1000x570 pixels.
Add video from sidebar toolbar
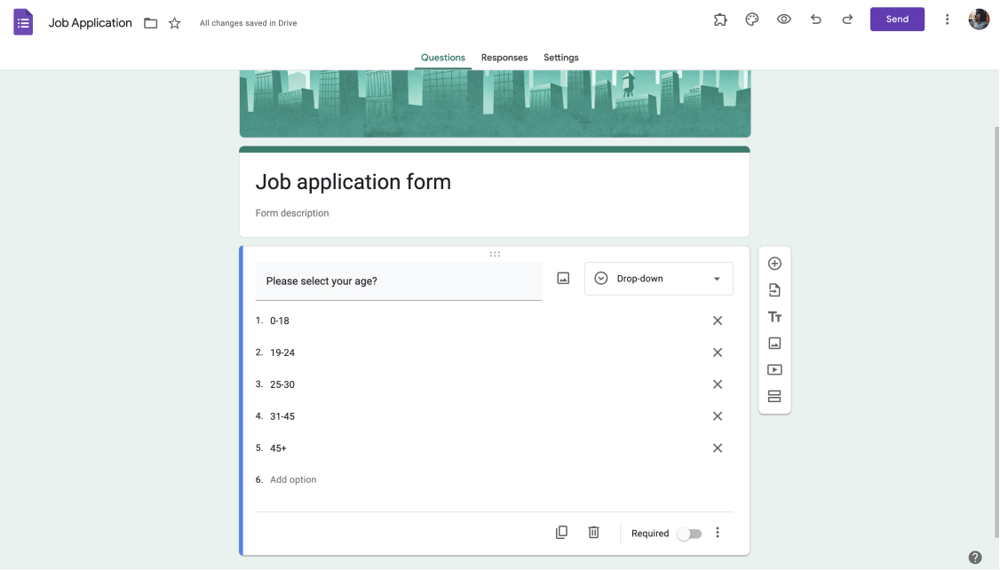(x=774, y=370)
